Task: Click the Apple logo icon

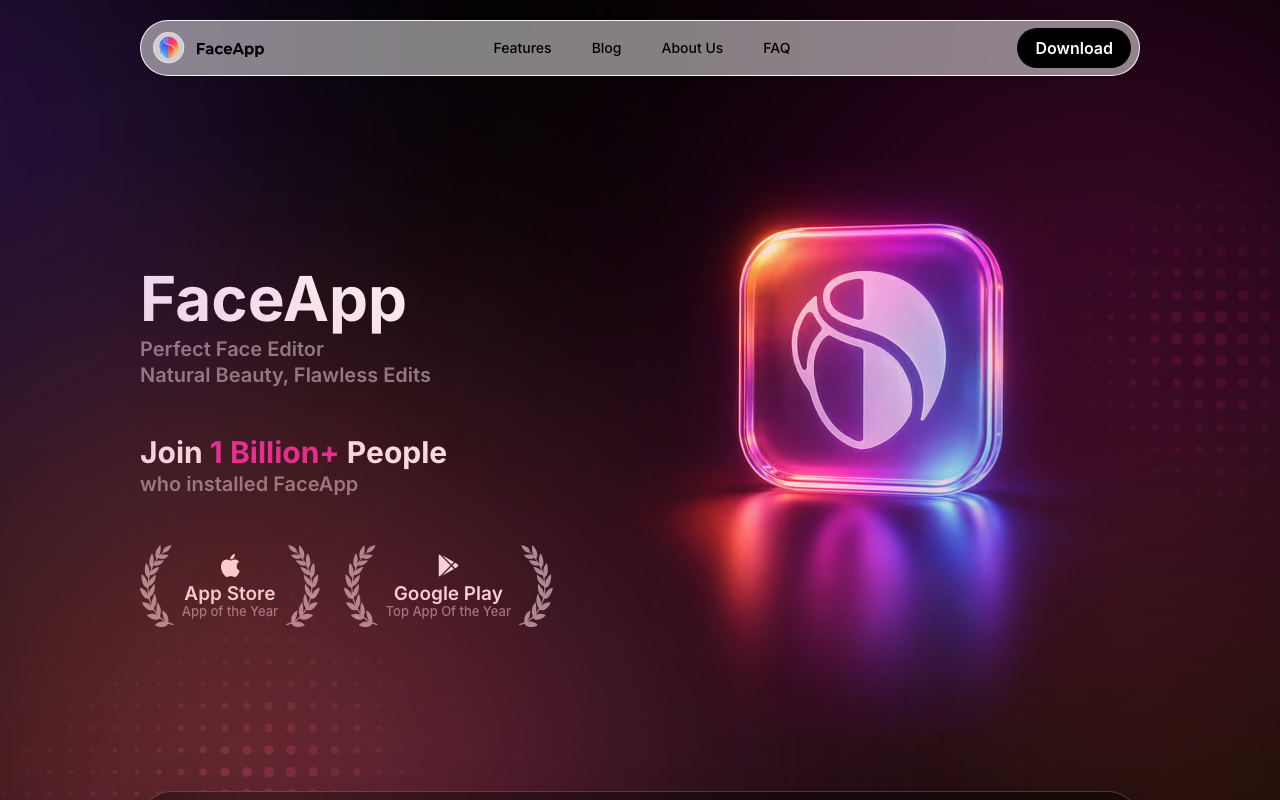Action: 230,566
